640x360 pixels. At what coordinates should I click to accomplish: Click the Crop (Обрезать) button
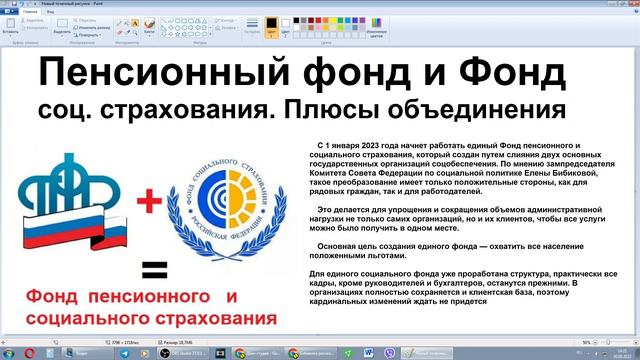pyautogui.click(x=84, y=20)
